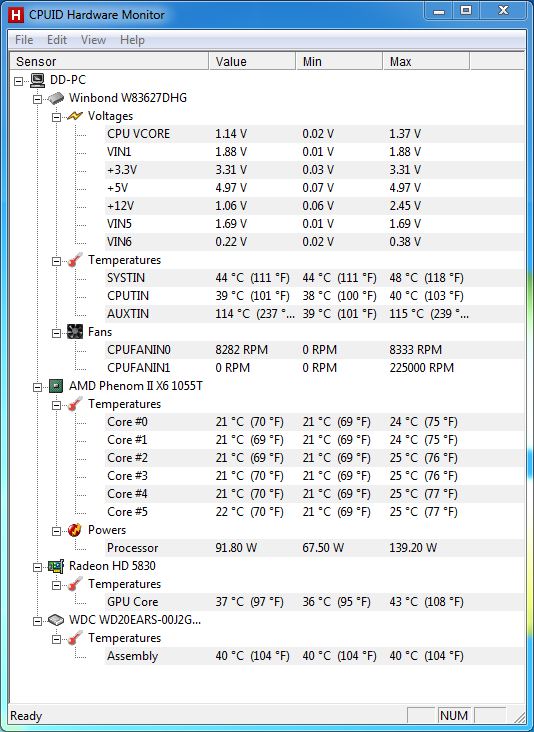Select the Processor power row
534x732 pixels.
click(x=314, y=548)
